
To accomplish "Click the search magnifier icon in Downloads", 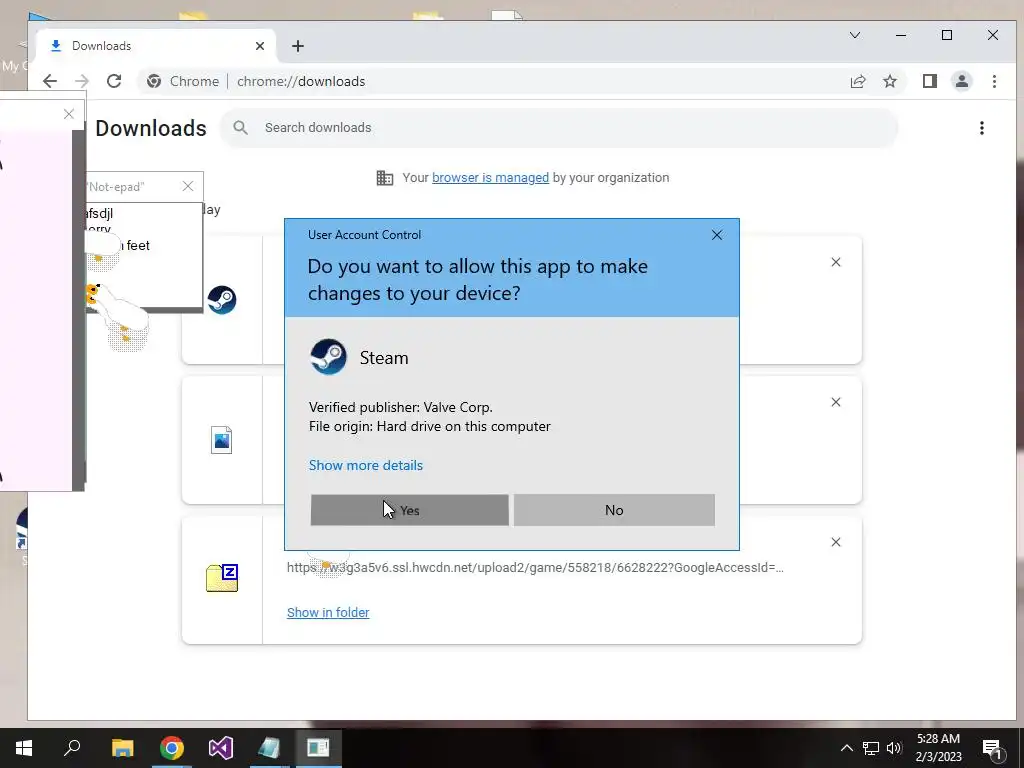I will [240, 128].
